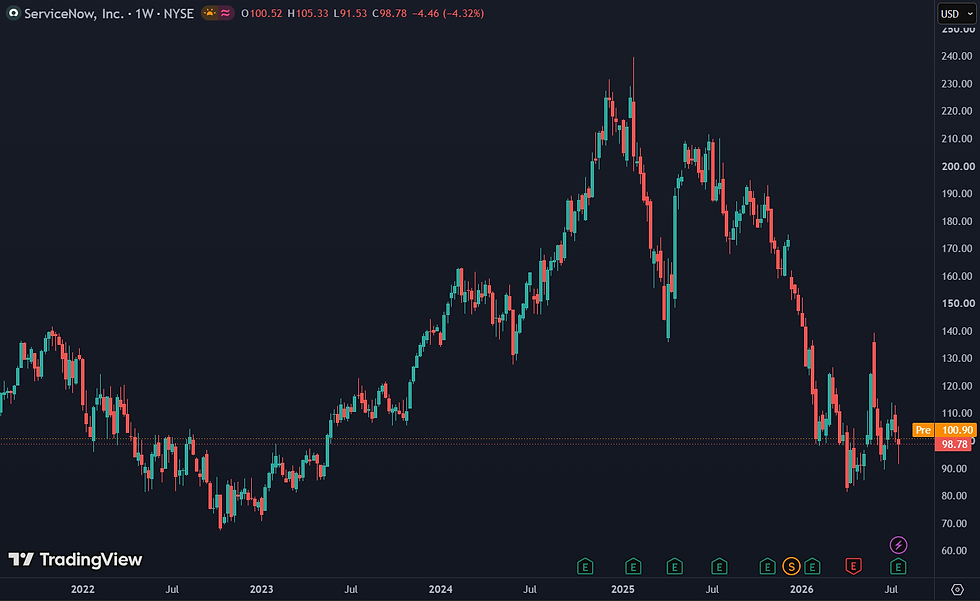980x601 pixels.
Task: Click the orange Pre 100.90 price label
Action: click(x=944, y=430)
